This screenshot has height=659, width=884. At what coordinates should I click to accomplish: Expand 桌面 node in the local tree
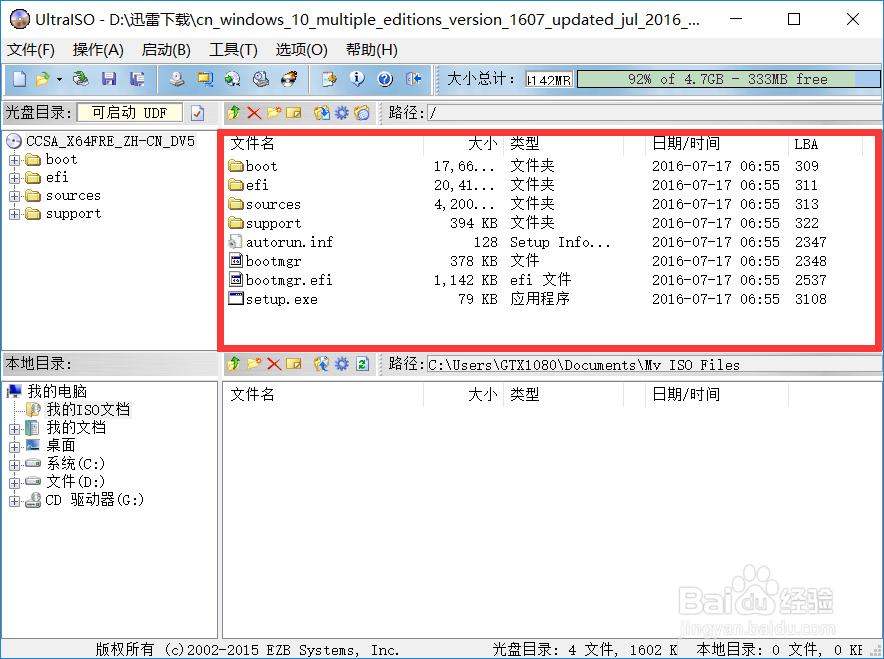click(x=15, y=447)
